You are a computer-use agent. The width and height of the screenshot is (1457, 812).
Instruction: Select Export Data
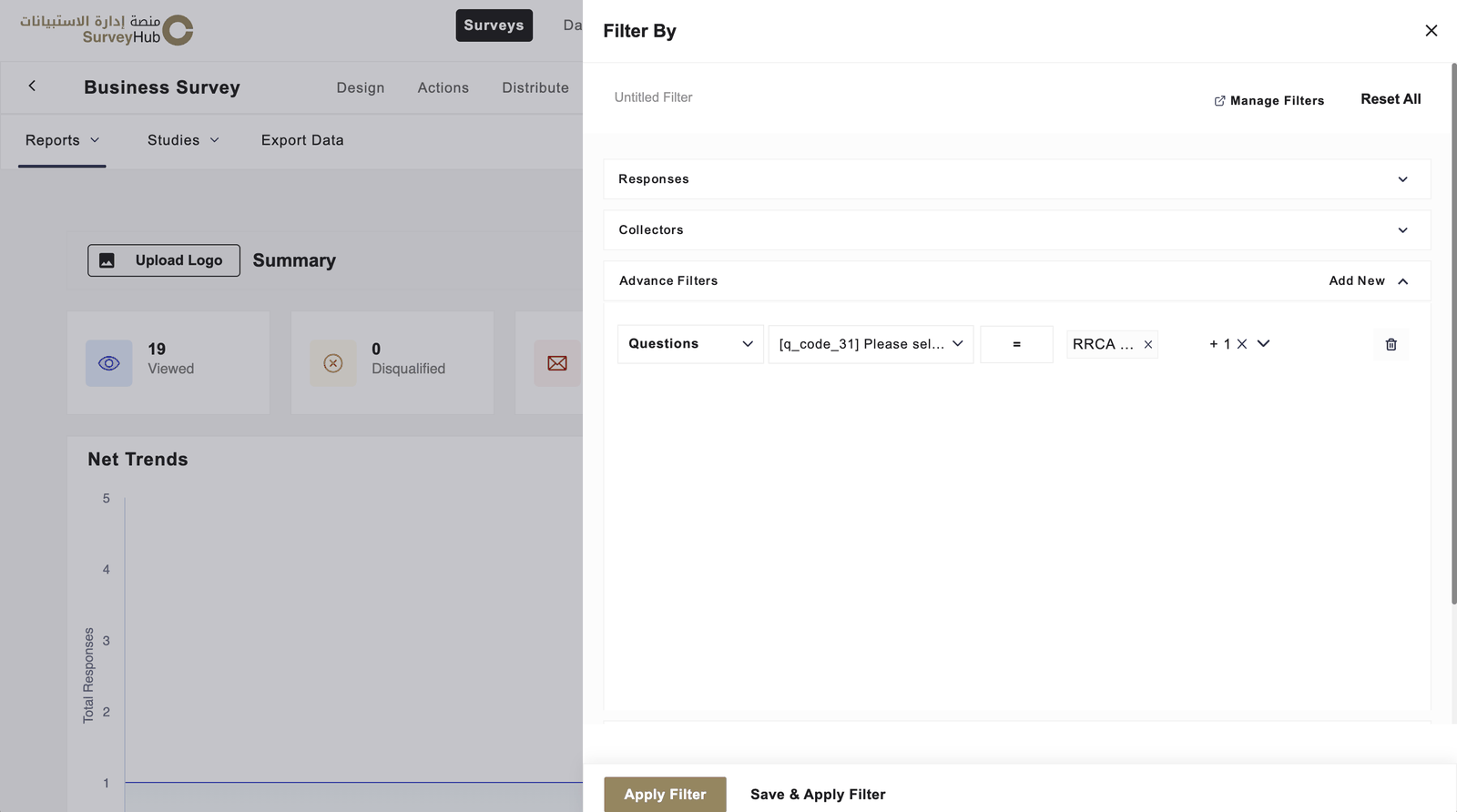[x=302, y=140]
